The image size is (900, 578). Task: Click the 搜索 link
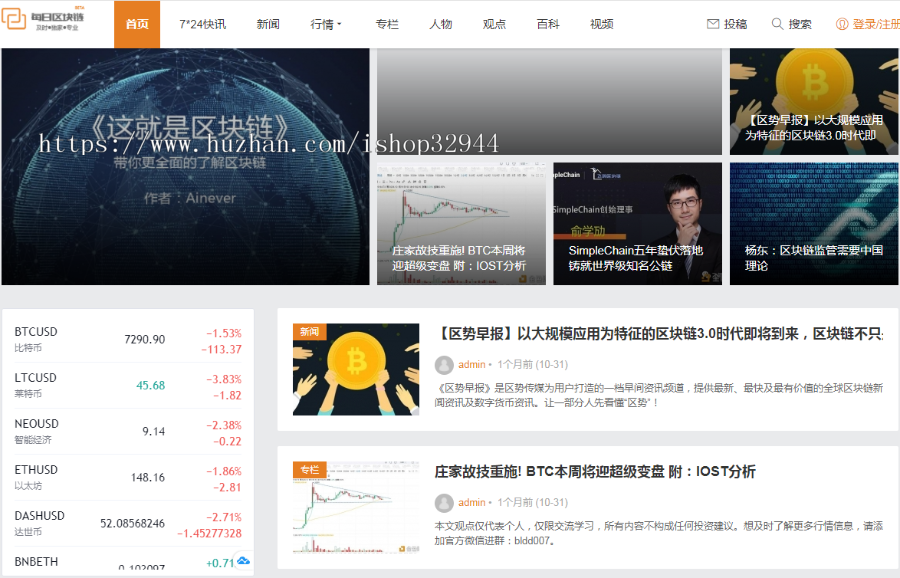800,24
